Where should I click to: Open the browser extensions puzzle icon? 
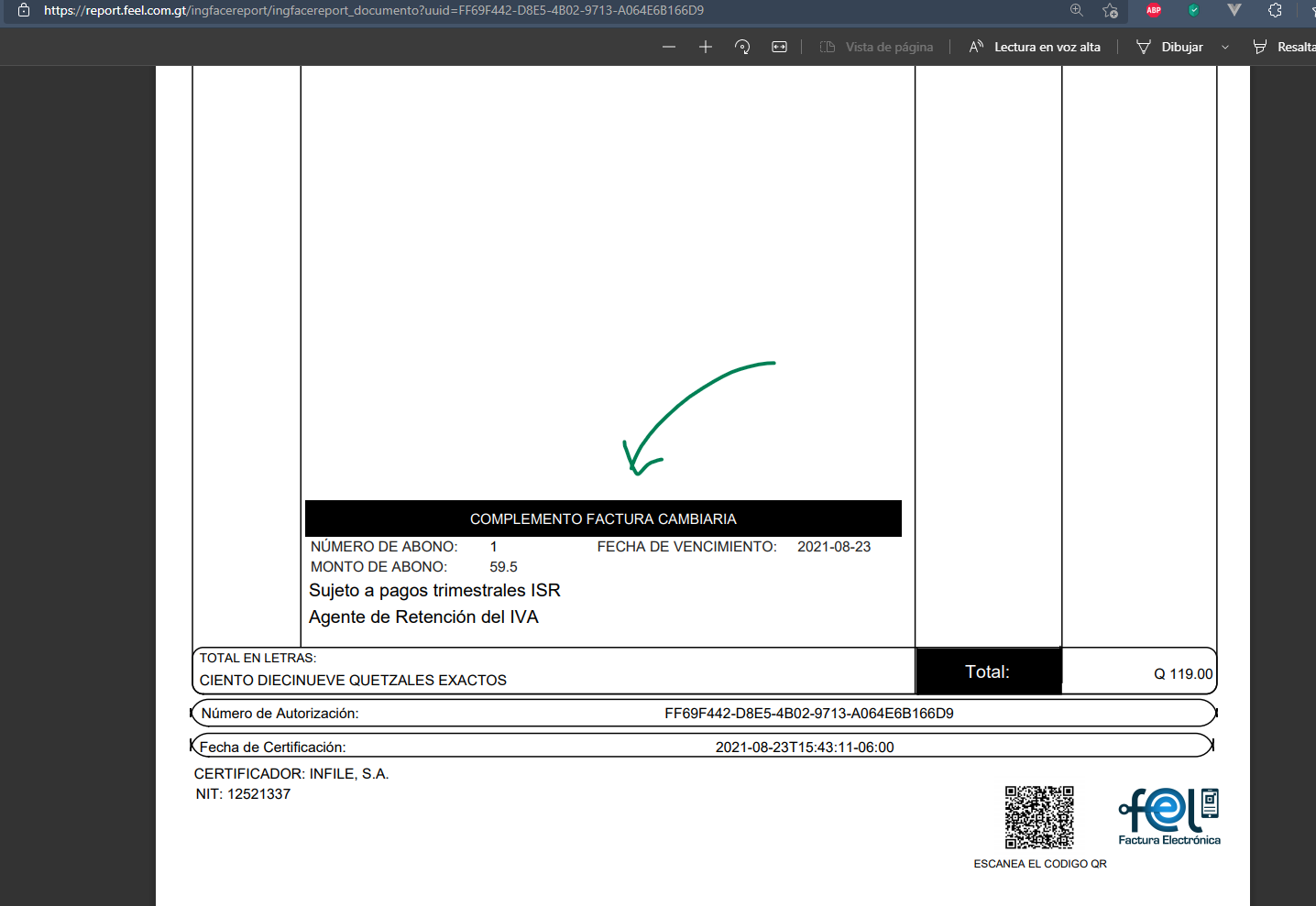[1275, 10]
